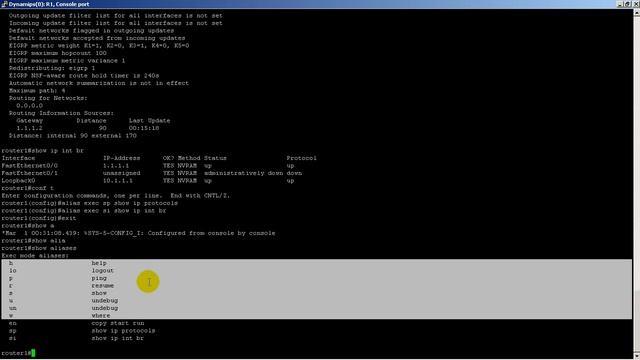
Task: Click the 'logout' alias row
Action: click(x=316, y=271)
